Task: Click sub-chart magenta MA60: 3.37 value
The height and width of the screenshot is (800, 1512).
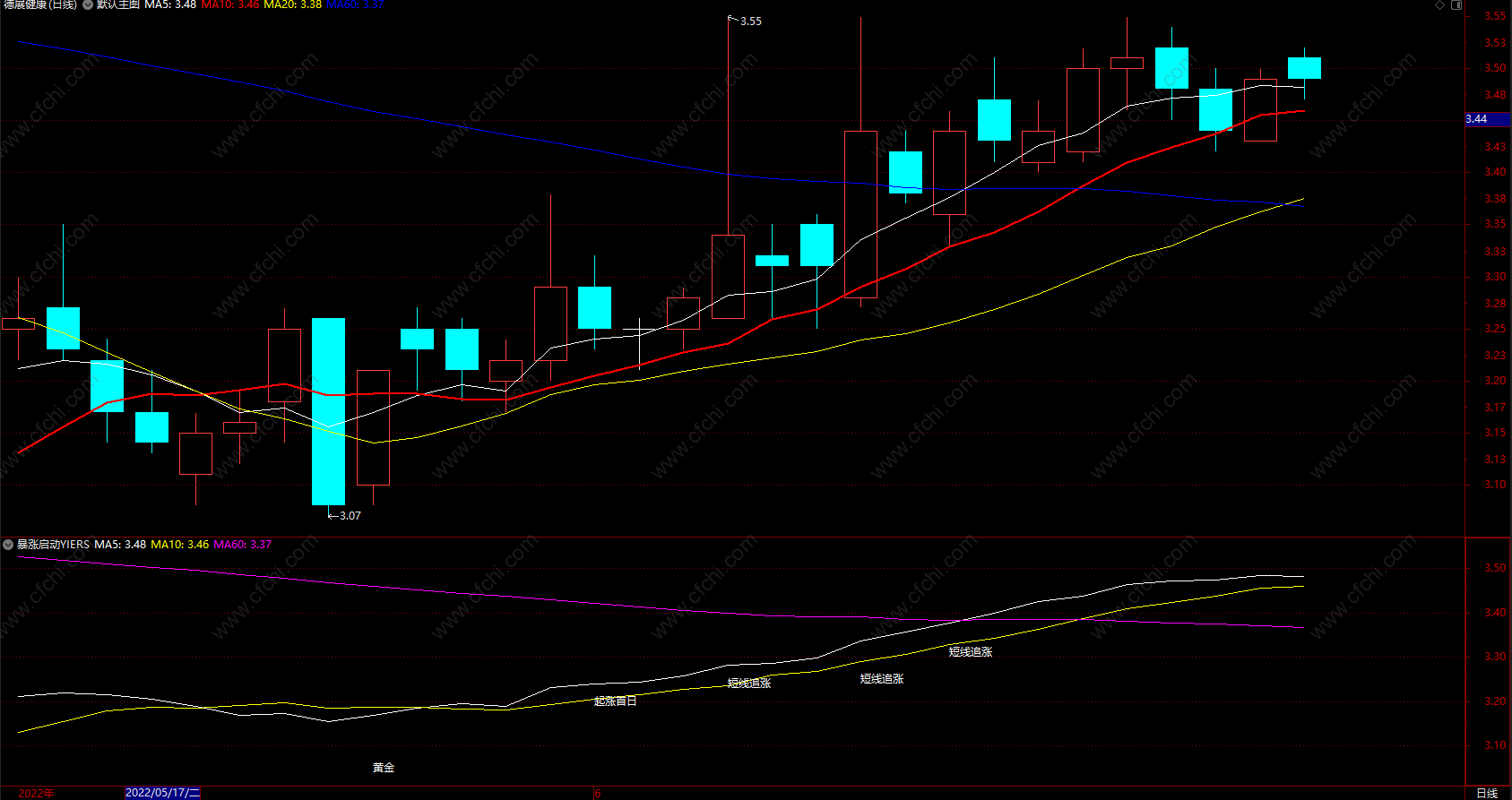Action: [242, 545]
